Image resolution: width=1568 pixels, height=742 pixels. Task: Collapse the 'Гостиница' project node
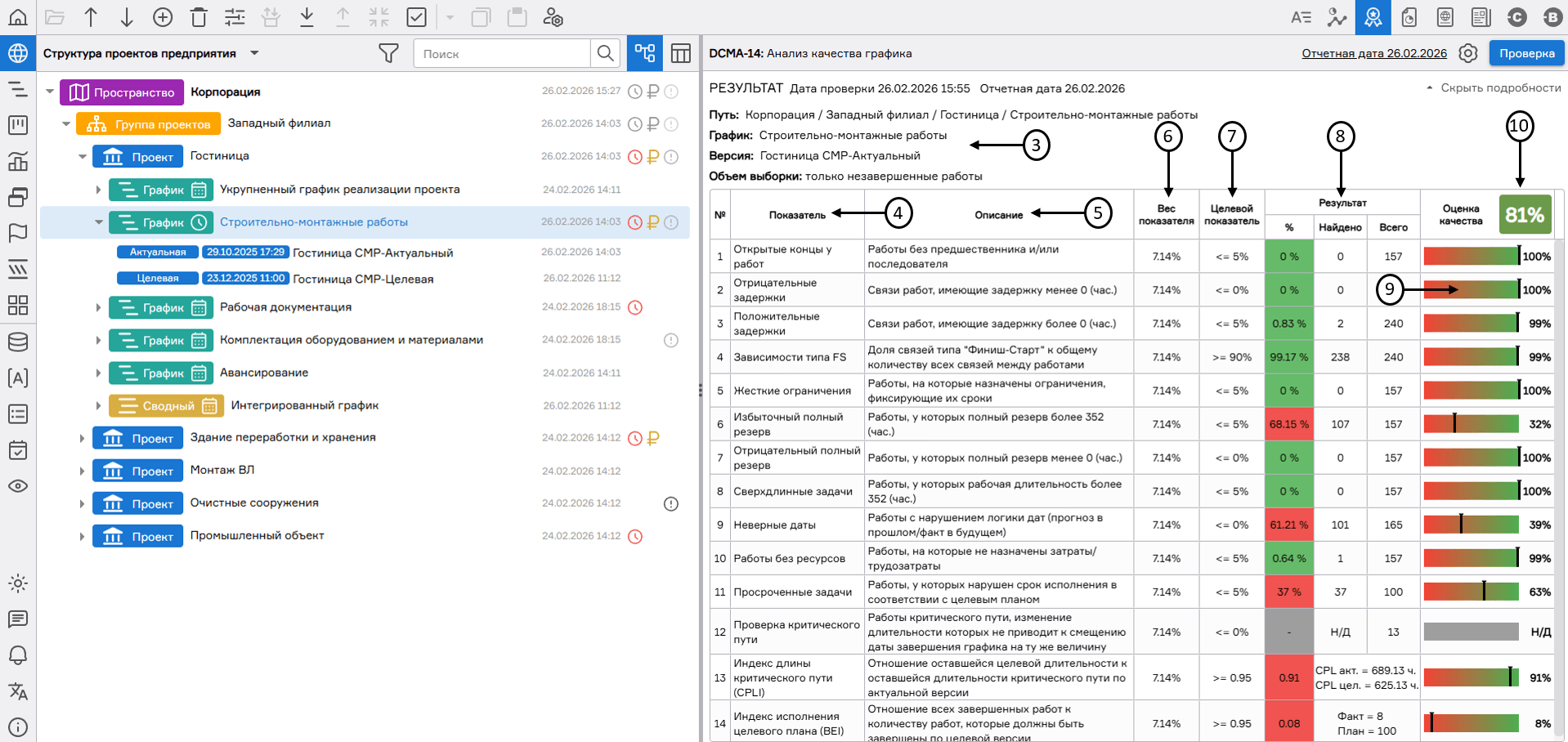(x=82, y=156)
